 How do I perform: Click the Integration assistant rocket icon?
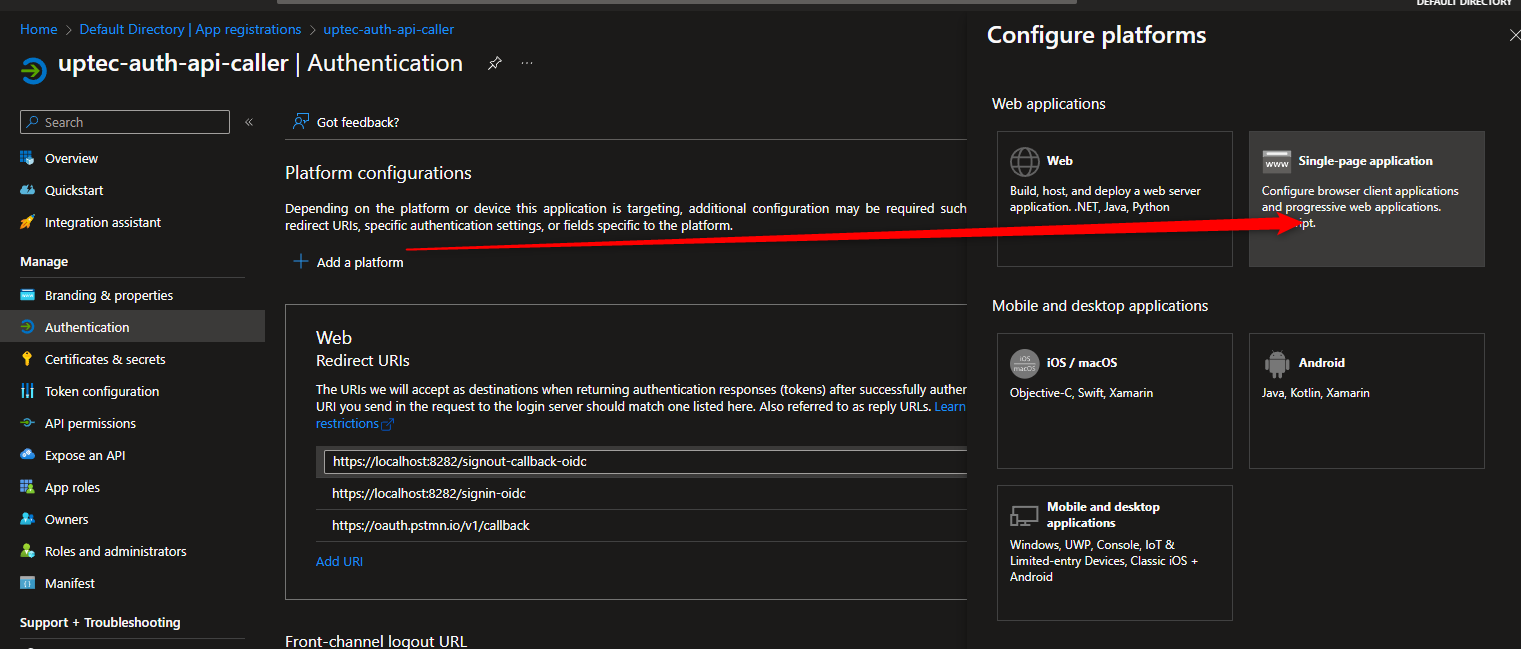pyautogui.click(x=27, y=222)
